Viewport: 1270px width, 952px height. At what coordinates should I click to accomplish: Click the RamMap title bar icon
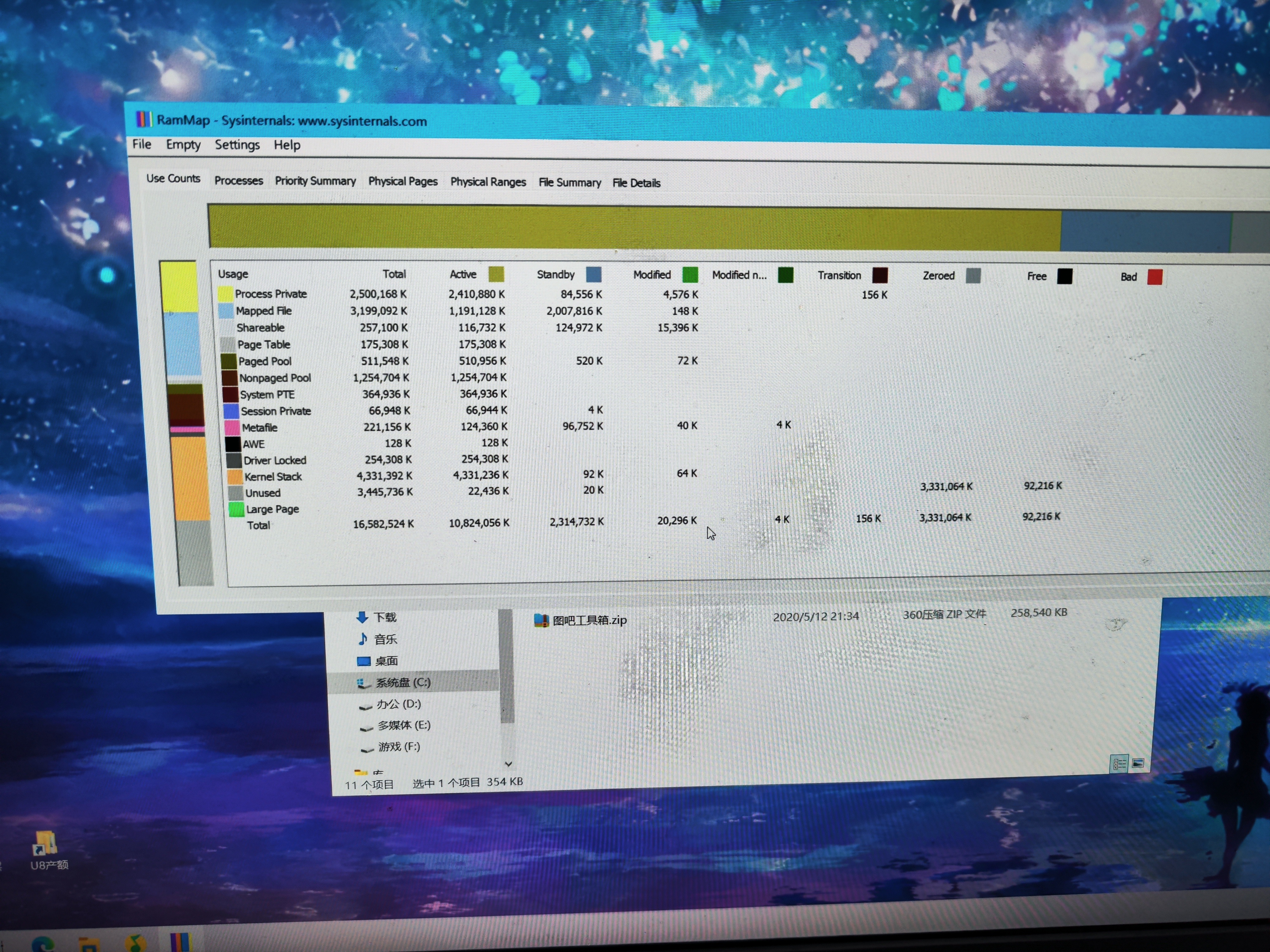[x=143, y=119]
